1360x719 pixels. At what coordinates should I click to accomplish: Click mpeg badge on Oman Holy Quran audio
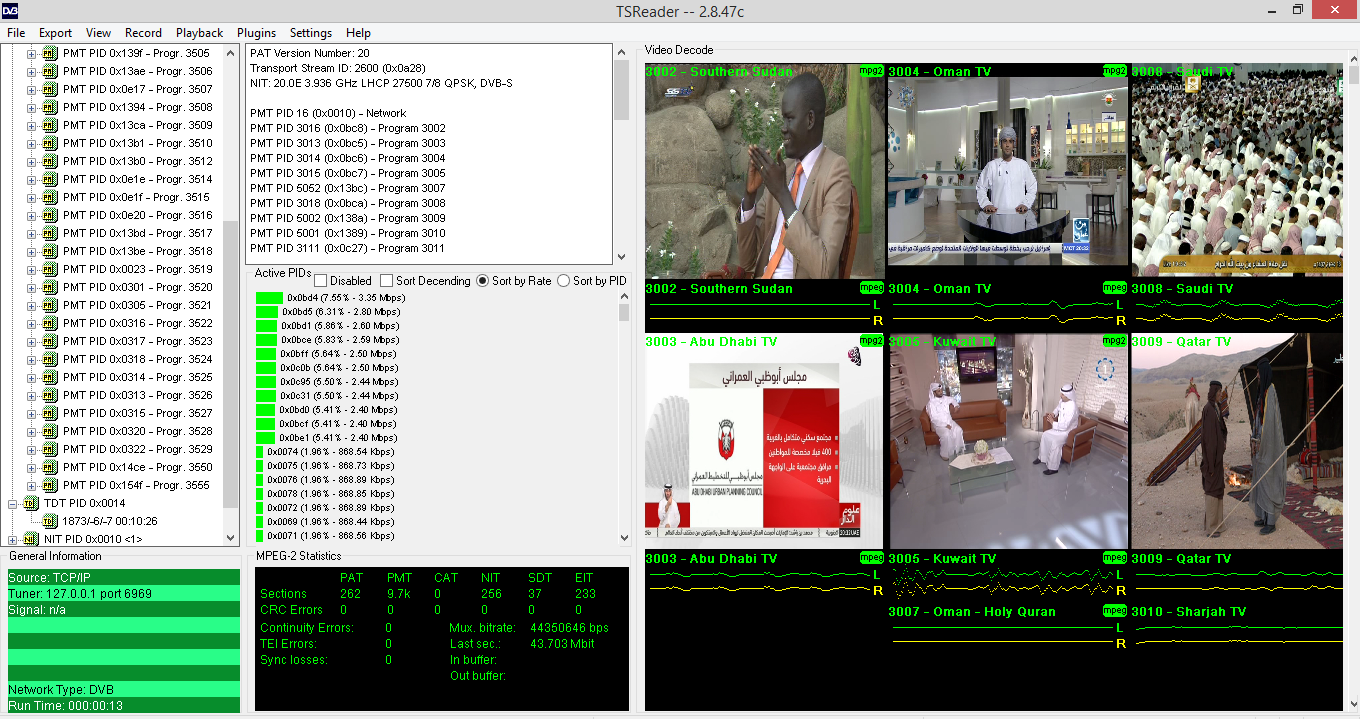tap(1115, 611)
